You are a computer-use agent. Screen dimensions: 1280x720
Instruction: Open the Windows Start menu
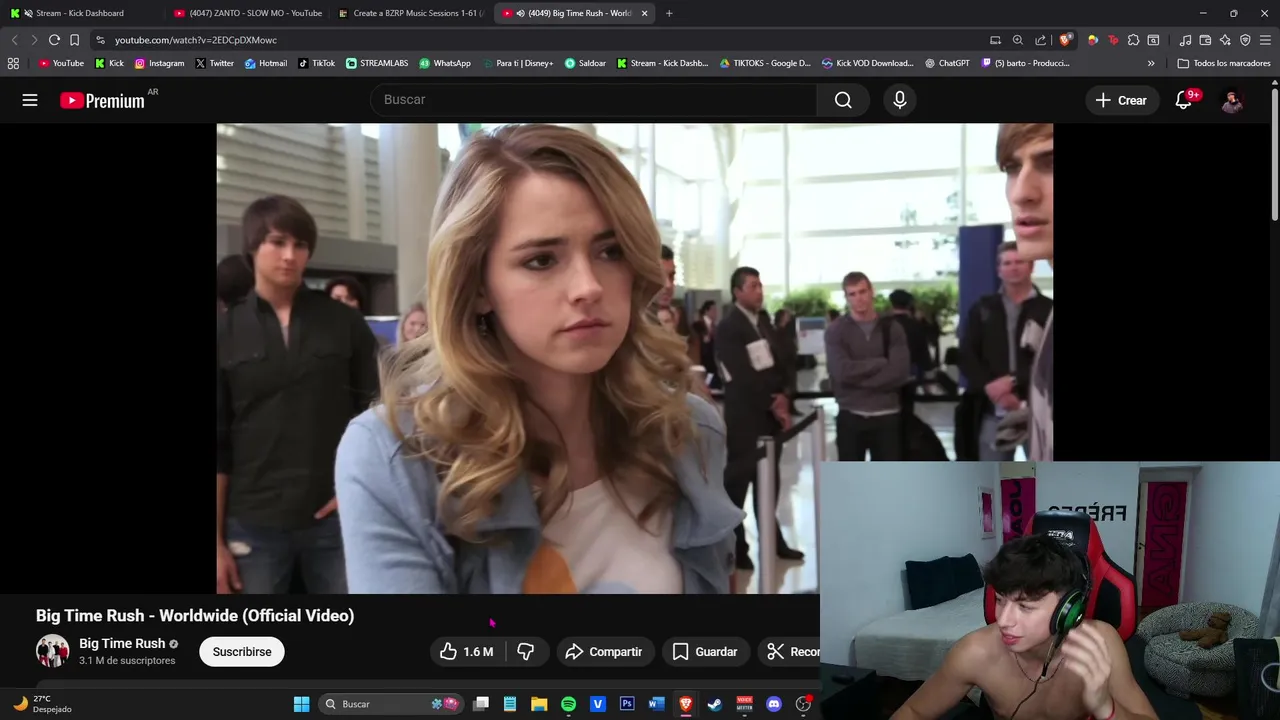(x=301, y=704)
